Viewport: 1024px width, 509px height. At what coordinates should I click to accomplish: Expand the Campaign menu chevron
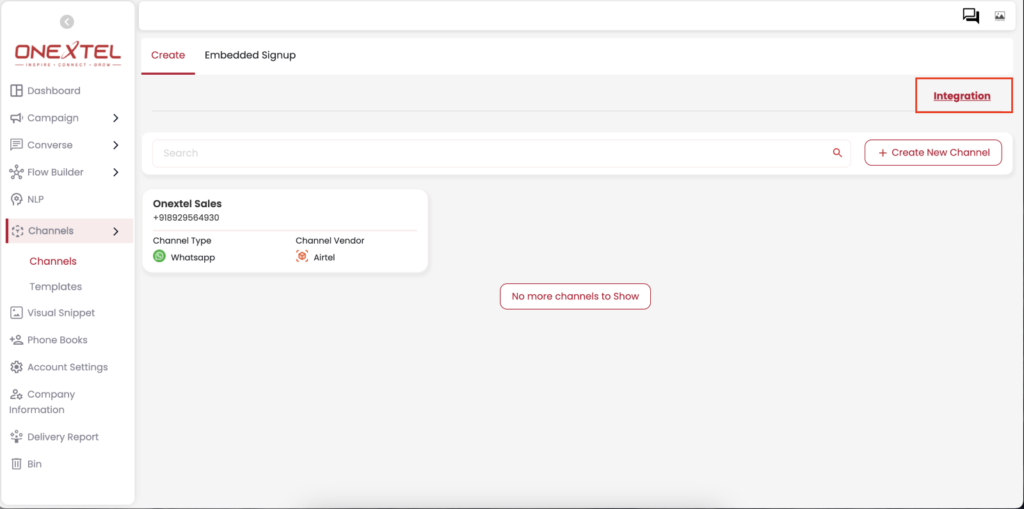pos(116,118)
